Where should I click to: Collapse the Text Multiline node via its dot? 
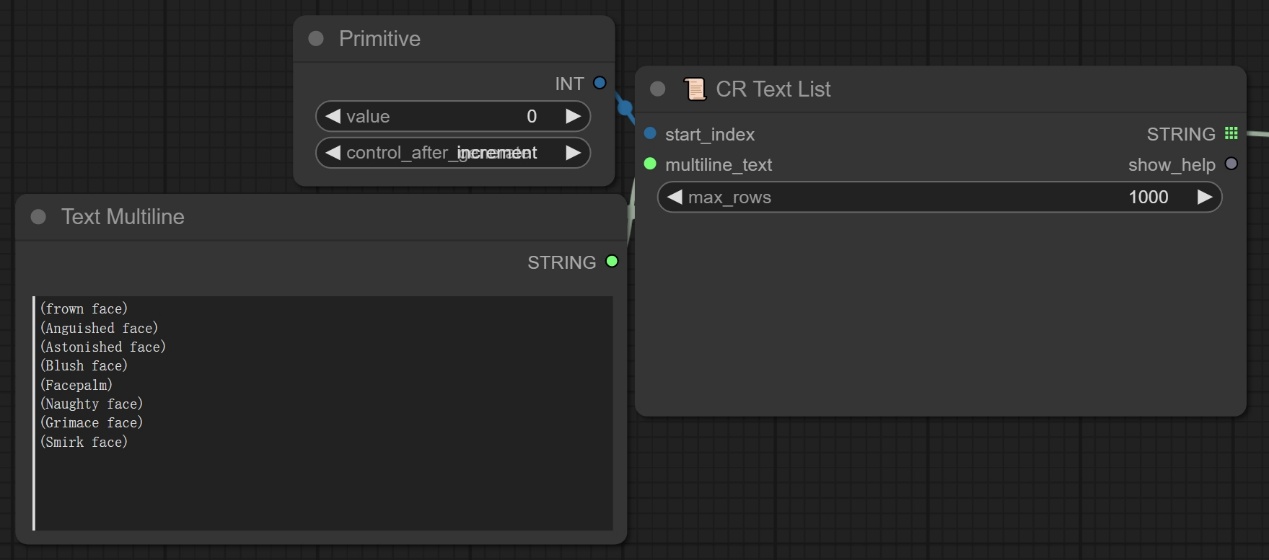click(x=38, y=217)
